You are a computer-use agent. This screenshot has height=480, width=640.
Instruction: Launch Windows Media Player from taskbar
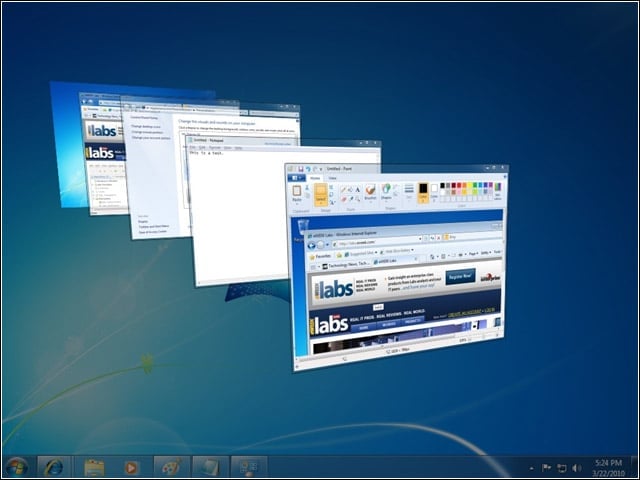(131, 467)
